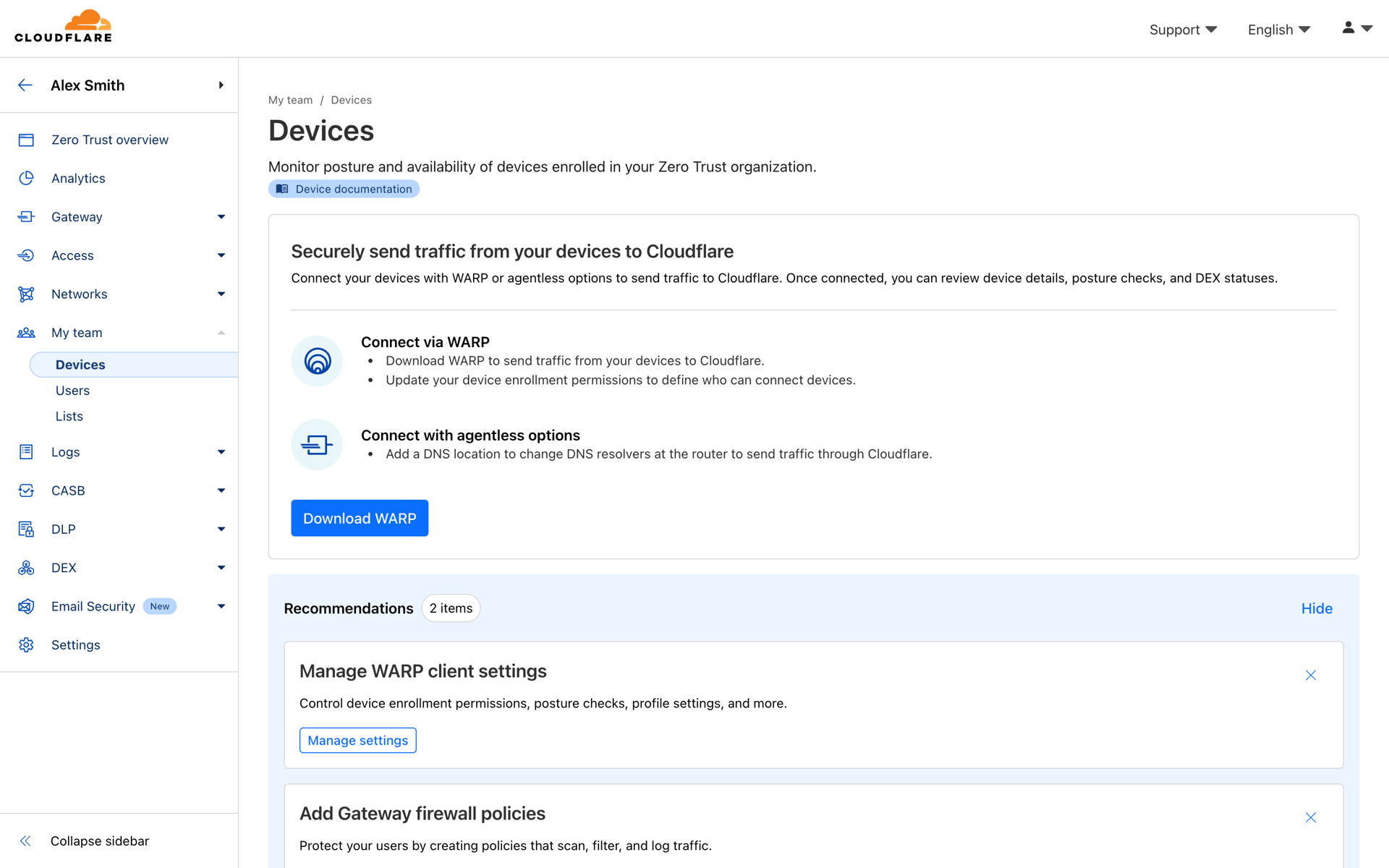This screenshot has width=1389, height=868.
Task: Click the Analytics pie chart icon
Action: point(26,178)
